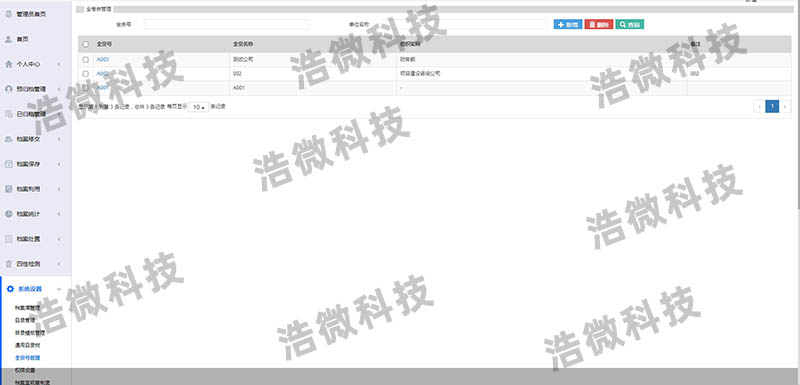Viewport: 800px width, 385px height.
Task: Open the A003 record link
Action: pos(103,60)
